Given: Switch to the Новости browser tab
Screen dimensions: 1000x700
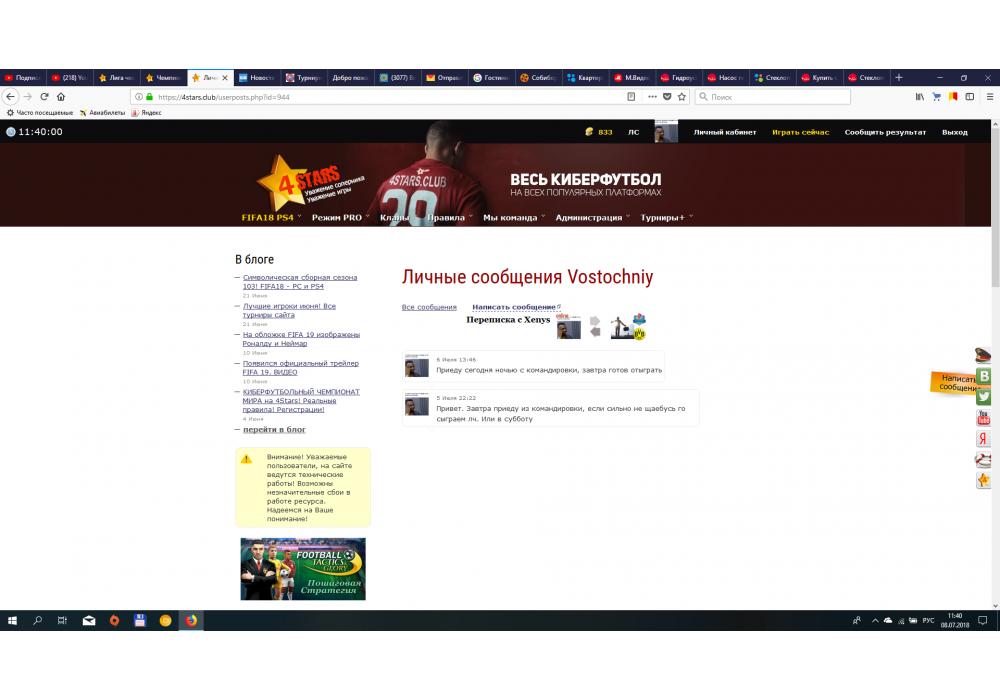Looking at the screenshot, I should tap(256, 78).
